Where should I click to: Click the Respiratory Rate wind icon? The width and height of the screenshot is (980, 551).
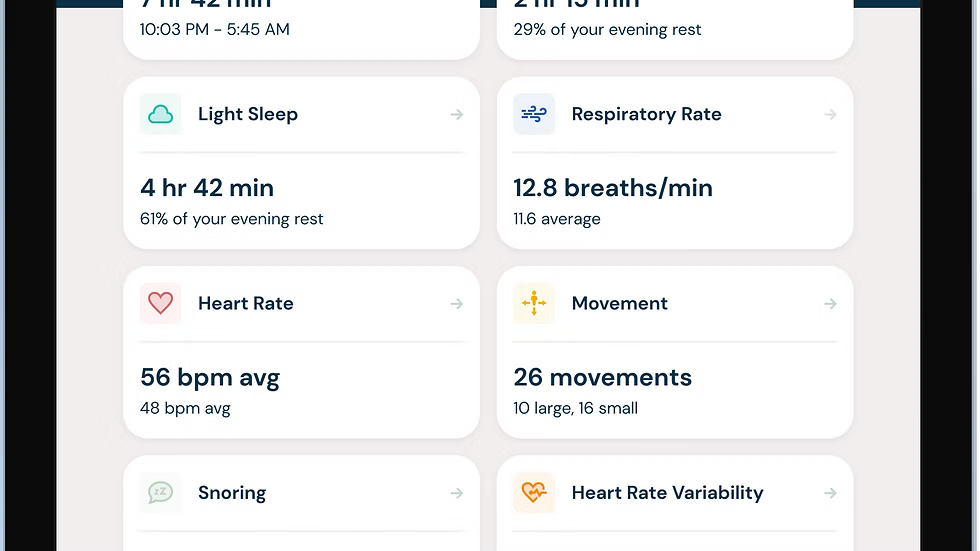point(534,114)
